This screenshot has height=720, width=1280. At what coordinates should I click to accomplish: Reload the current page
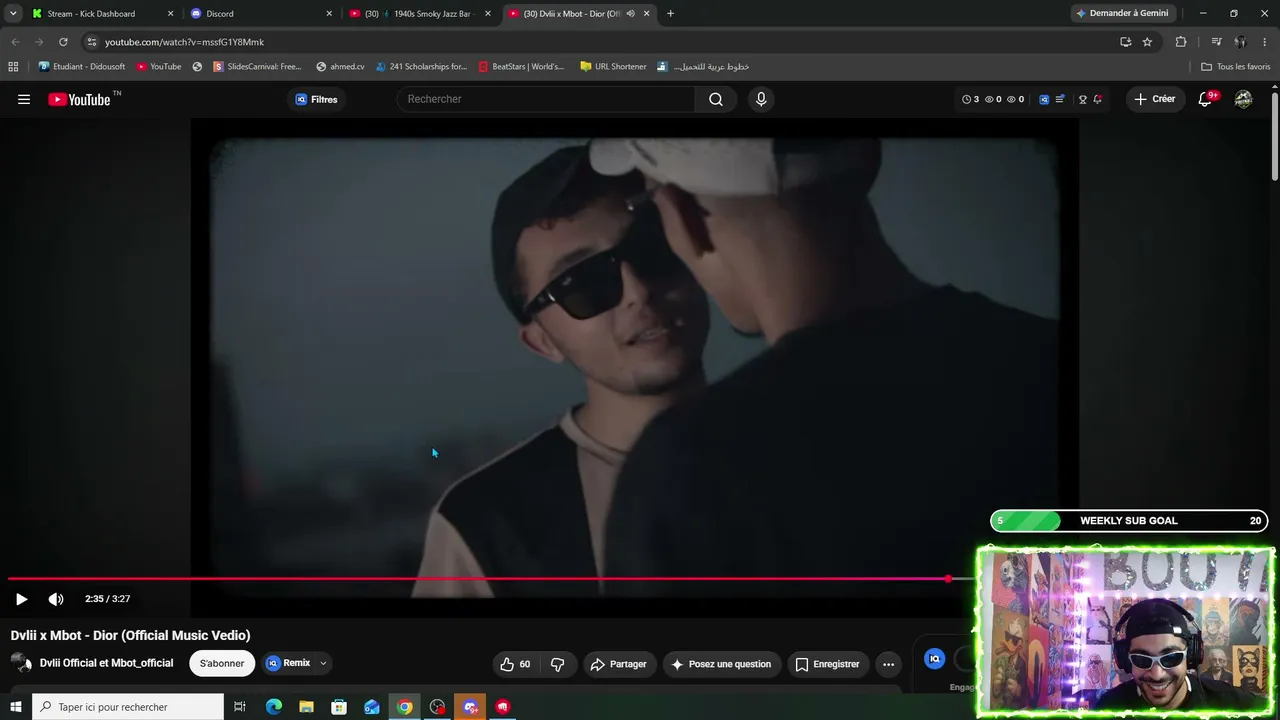click(x=63, y=42)
